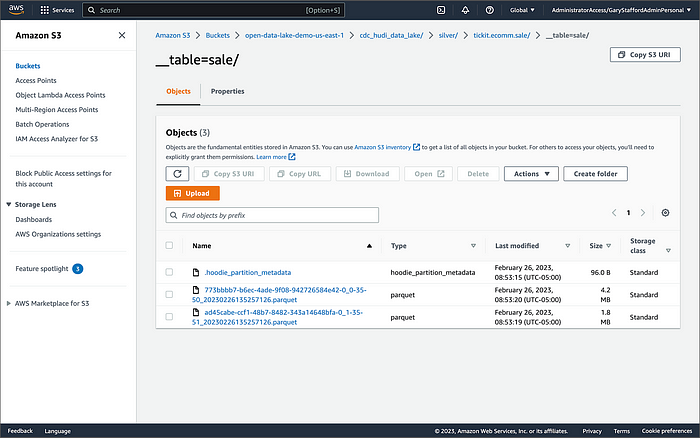Viewport: 700px width, 438px height.
Task: Go to tickit.ecomm.sale/ breadcrumb
Action: (x=502, y=35)
